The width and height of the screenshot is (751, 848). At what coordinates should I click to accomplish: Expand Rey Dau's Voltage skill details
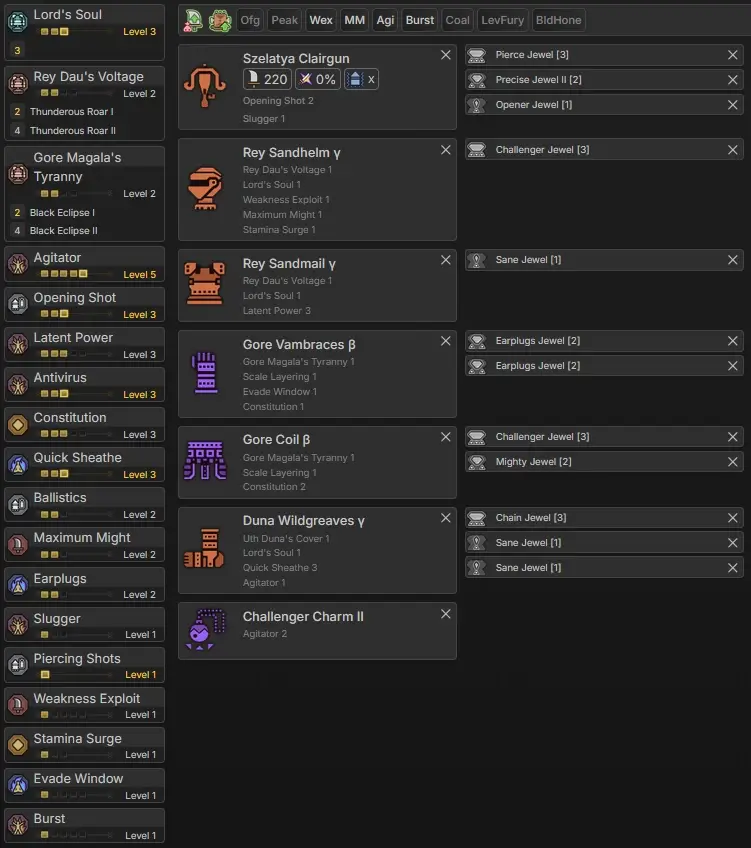84,85
